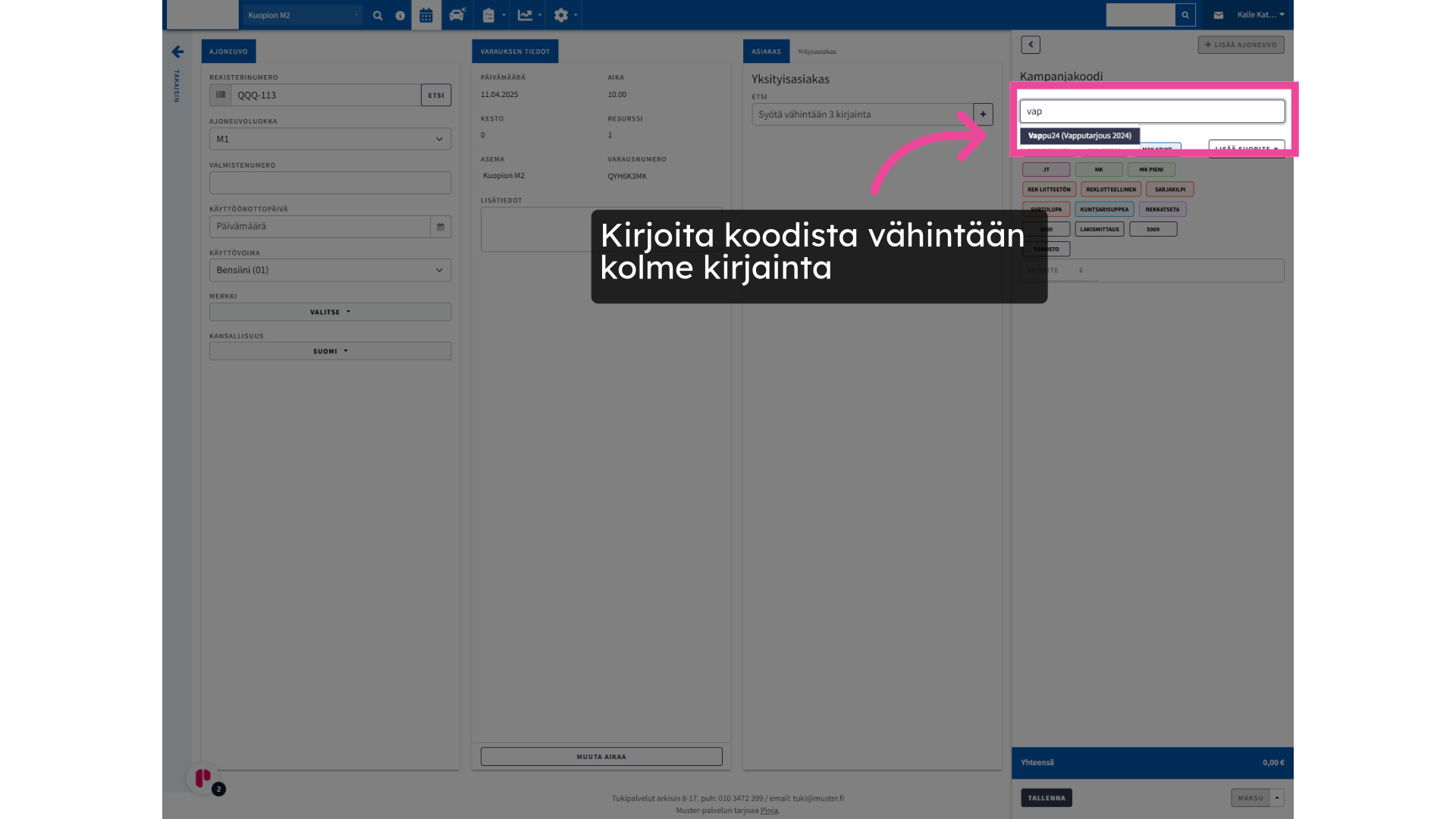
Task: Open date picker for Käyttöönottopäivä
Action: (x=441, y=227)
